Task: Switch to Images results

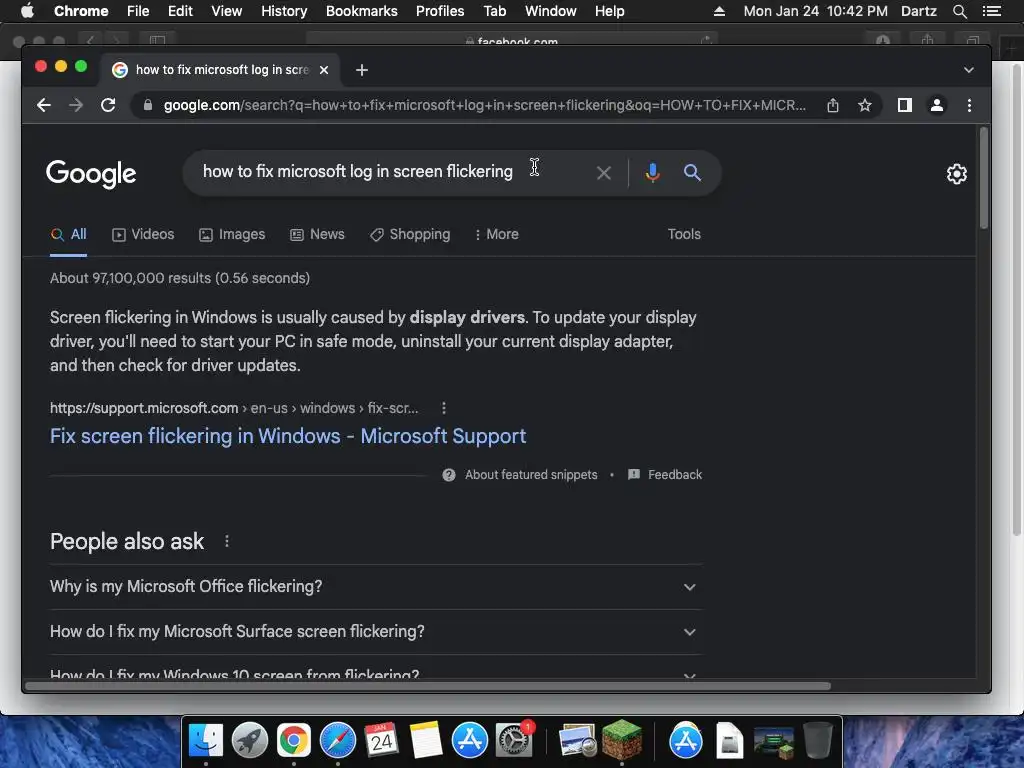Action: tap(232, 234)
